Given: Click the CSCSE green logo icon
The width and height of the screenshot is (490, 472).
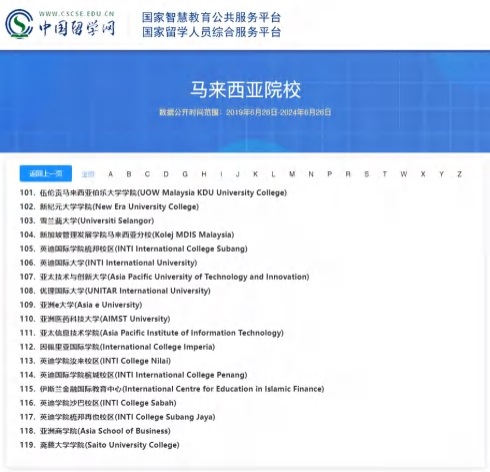Looking at the screenshot, I should [x=19, y=24].
